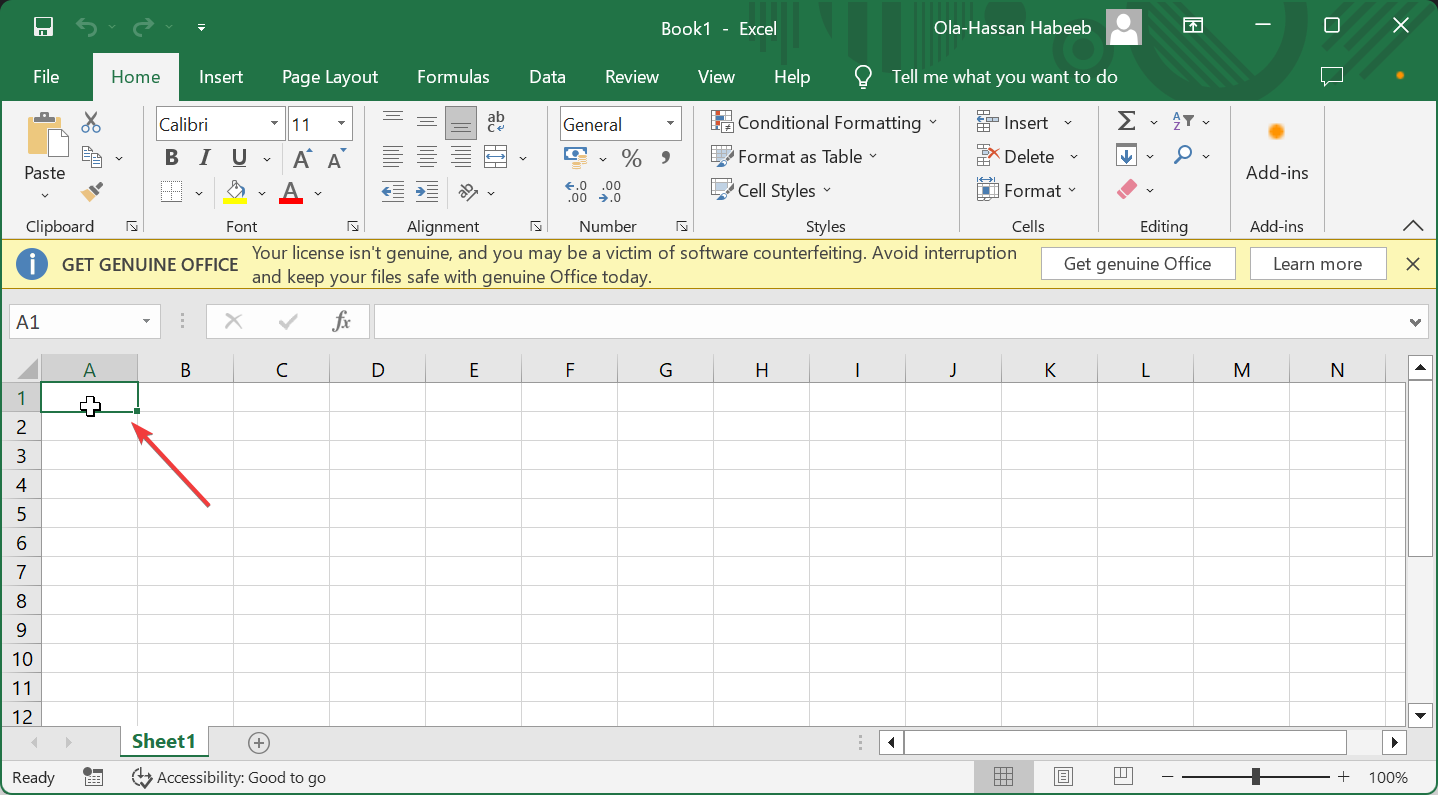Click Increase Font Size icon
This screenshot has width=1438, height=795.
point(301,158)
